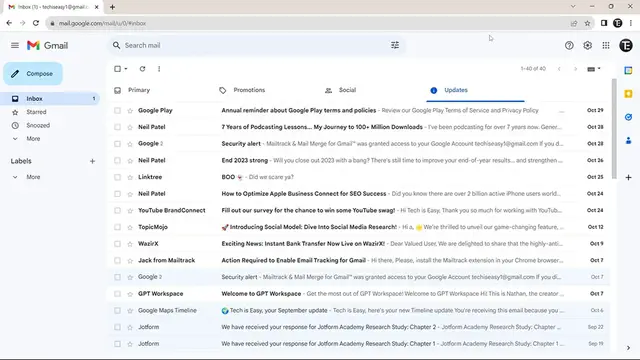Image resolution: width=640 pixels, height=360 pixels.
Task: Click the Gmail logo
Action: (47, 45)
